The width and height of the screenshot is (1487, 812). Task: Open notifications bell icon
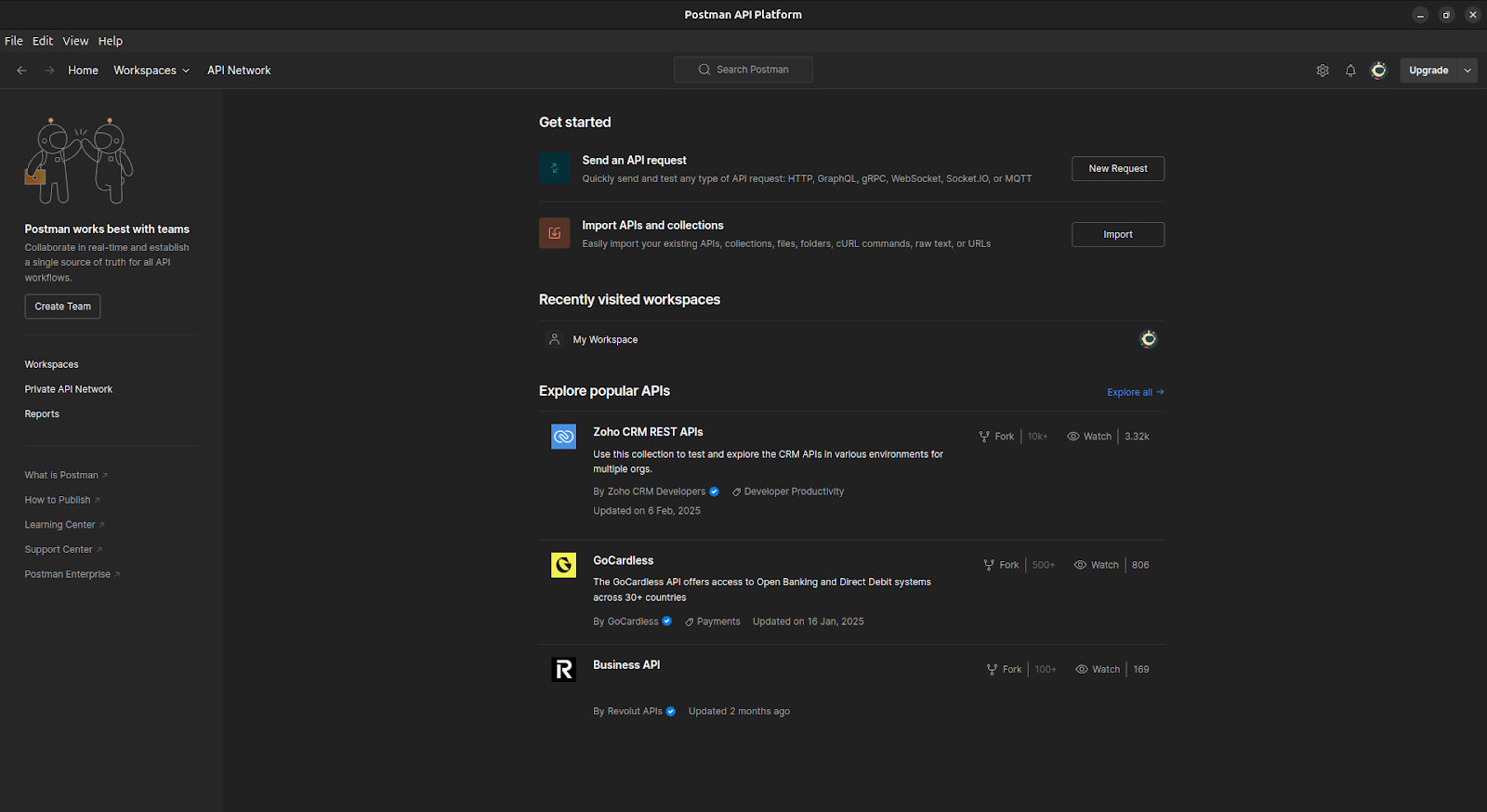(1350, 71)
